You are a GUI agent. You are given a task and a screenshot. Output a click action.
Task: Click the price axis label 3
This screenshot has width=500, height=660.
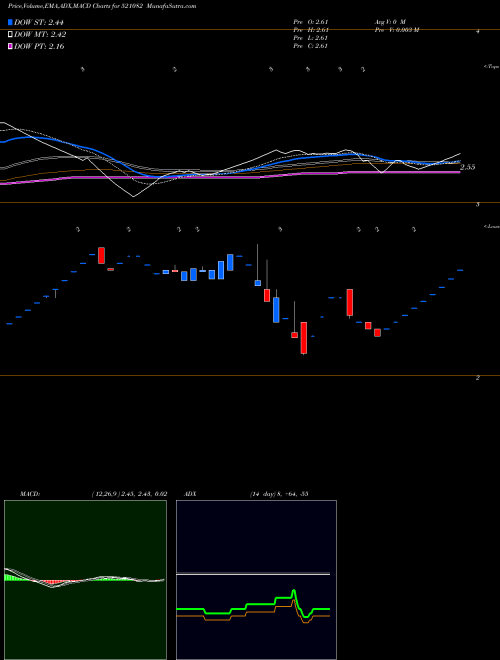(x=478, y=205)
